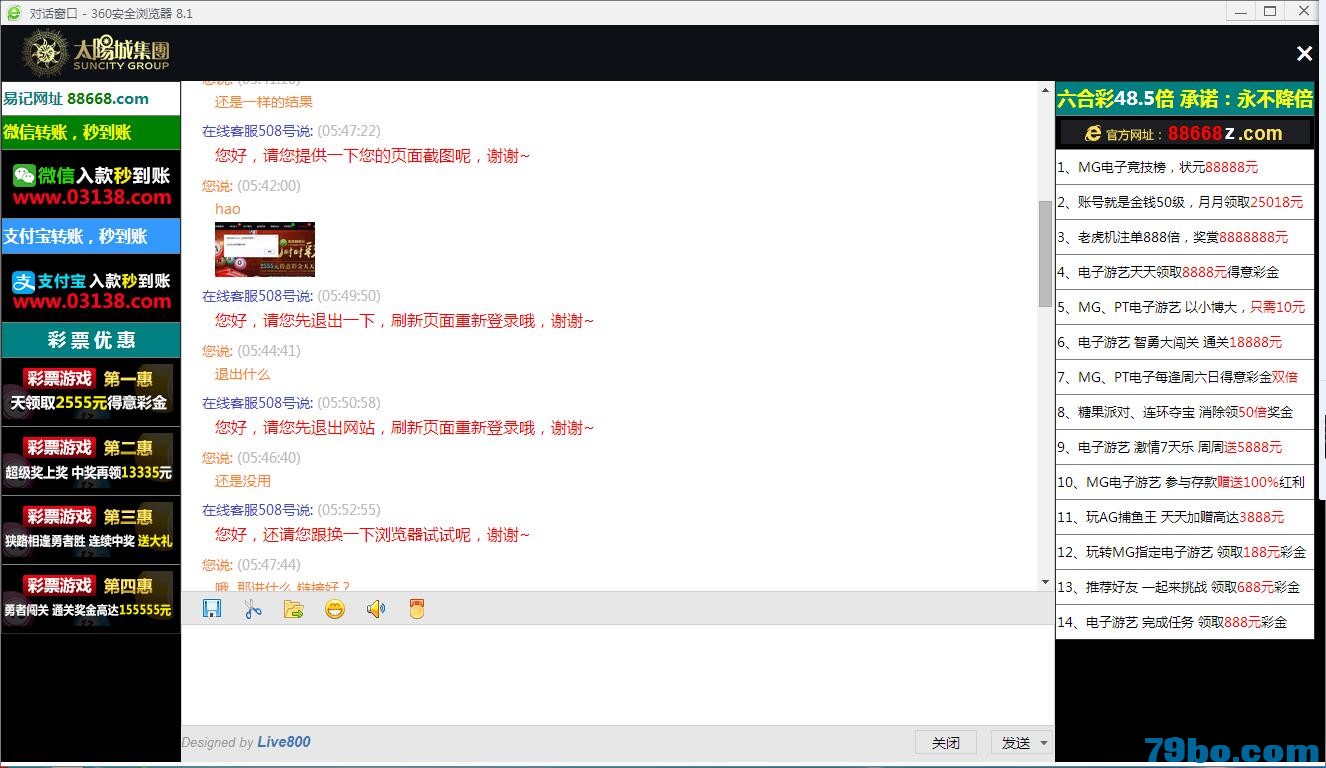Click the agent message 请您提供一下您的页面截图呢
Viewport: 1326px width, 768px height.
pyautogui.click(x=372, y=155)
